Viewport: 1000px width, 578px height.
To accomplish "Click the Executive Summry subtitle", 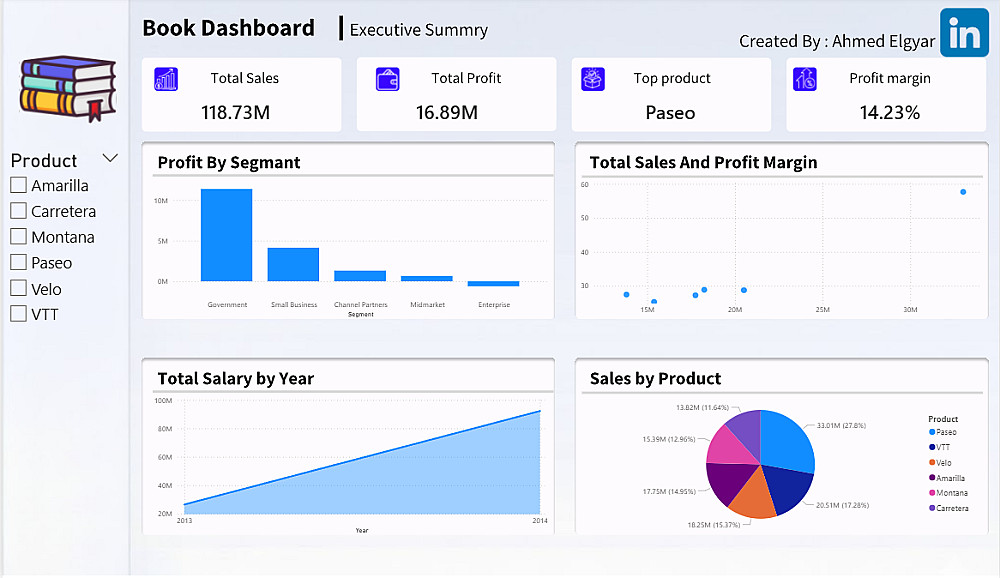I will click(418, 30).
